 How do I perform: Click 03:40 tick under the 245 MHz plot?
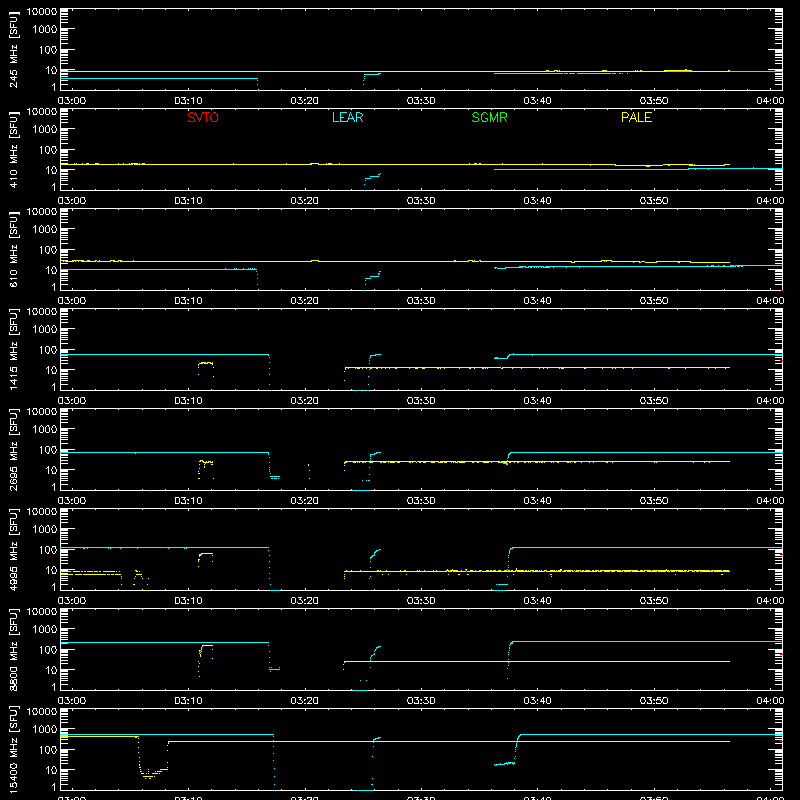pyautogui.click(x=537, y=101)
